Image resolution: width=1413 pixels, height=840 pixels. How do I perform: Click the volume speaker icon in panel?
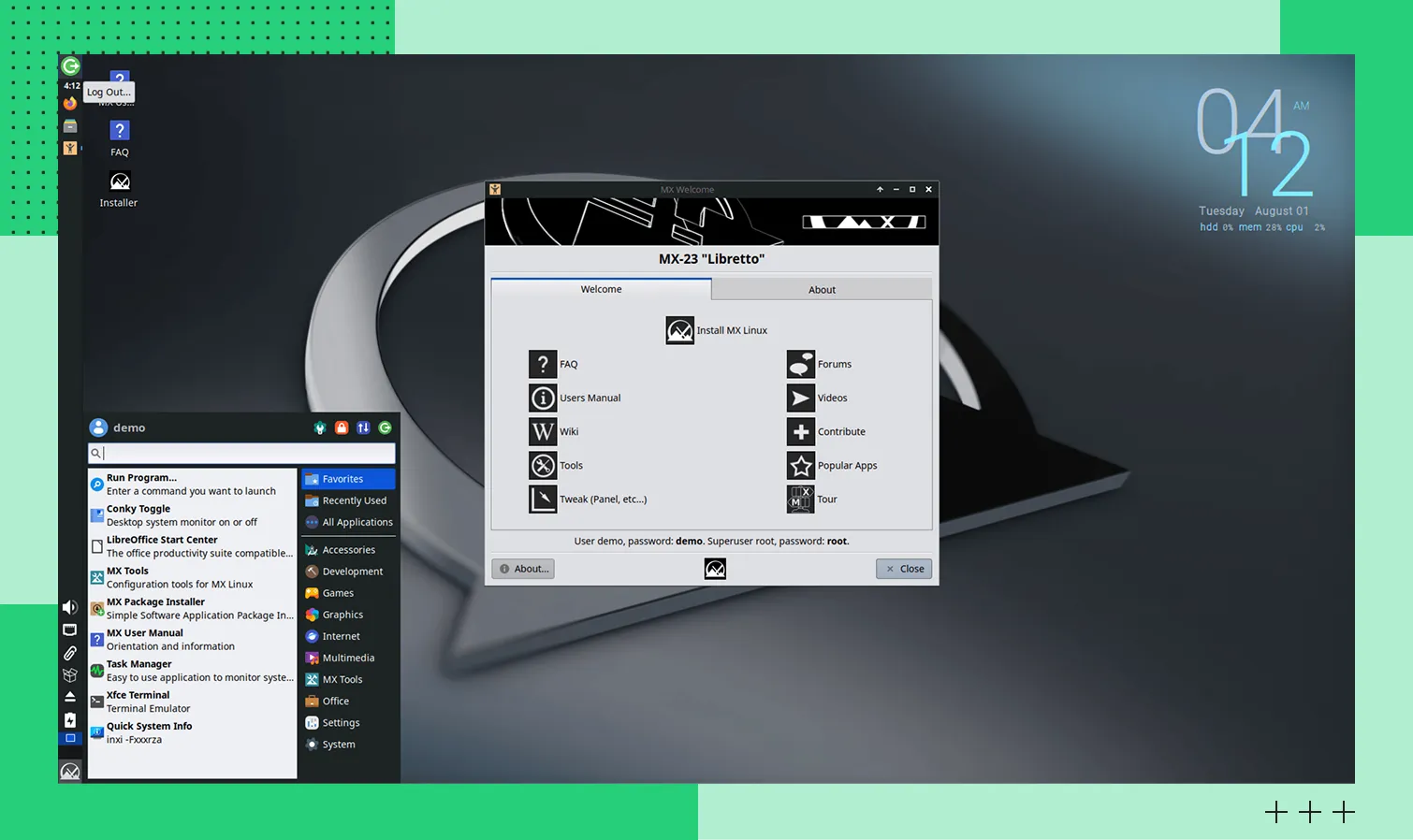[70, 608]
